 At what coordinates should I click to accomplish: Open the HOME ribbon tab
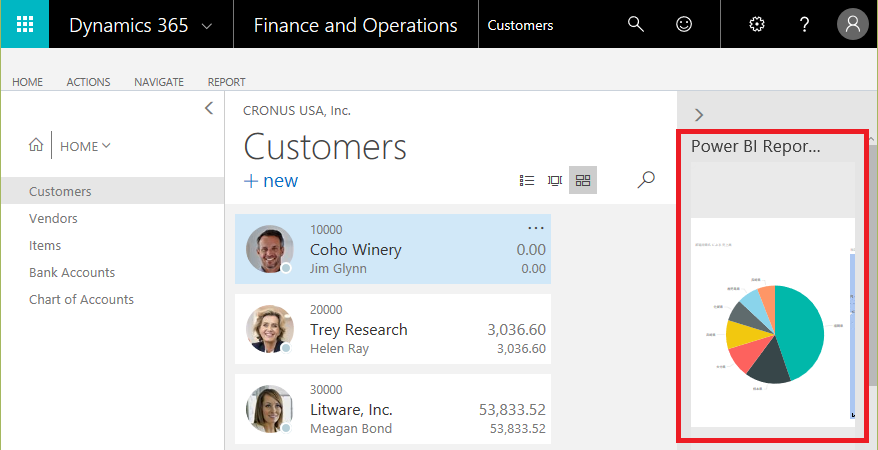coord(27,82)
